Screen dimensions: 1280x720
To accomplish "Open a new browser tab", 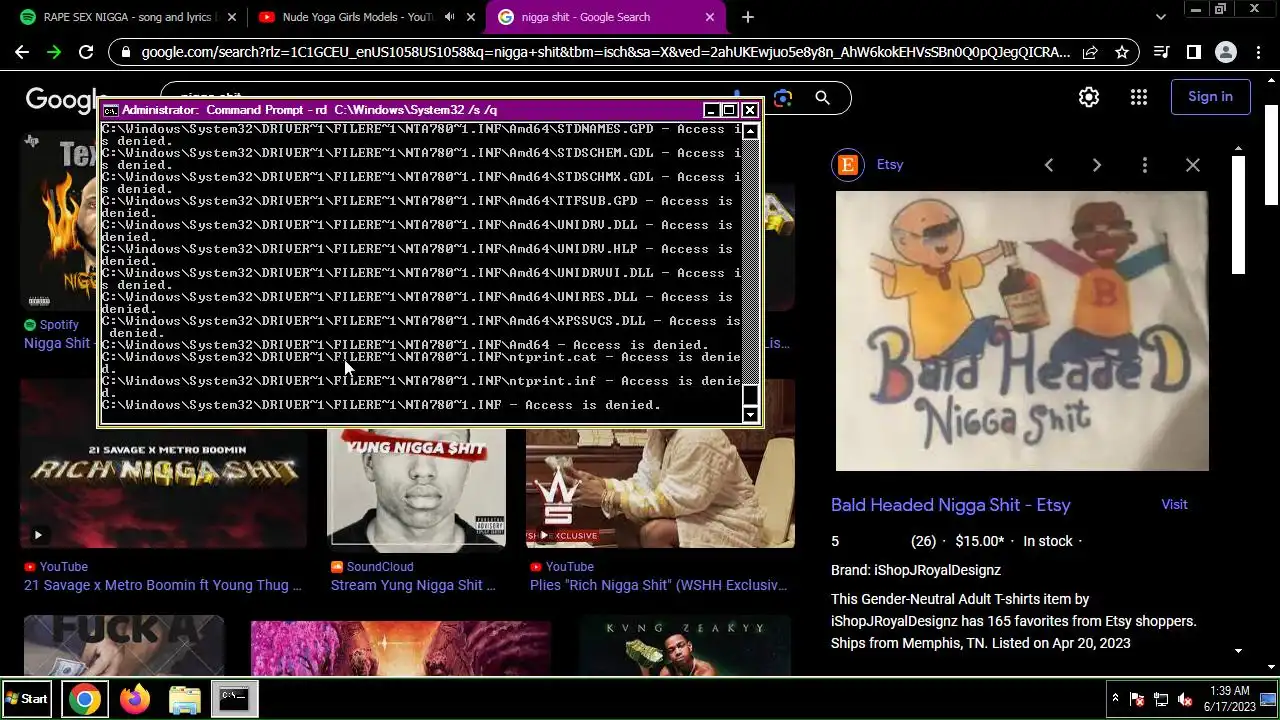I will (748, 17).
